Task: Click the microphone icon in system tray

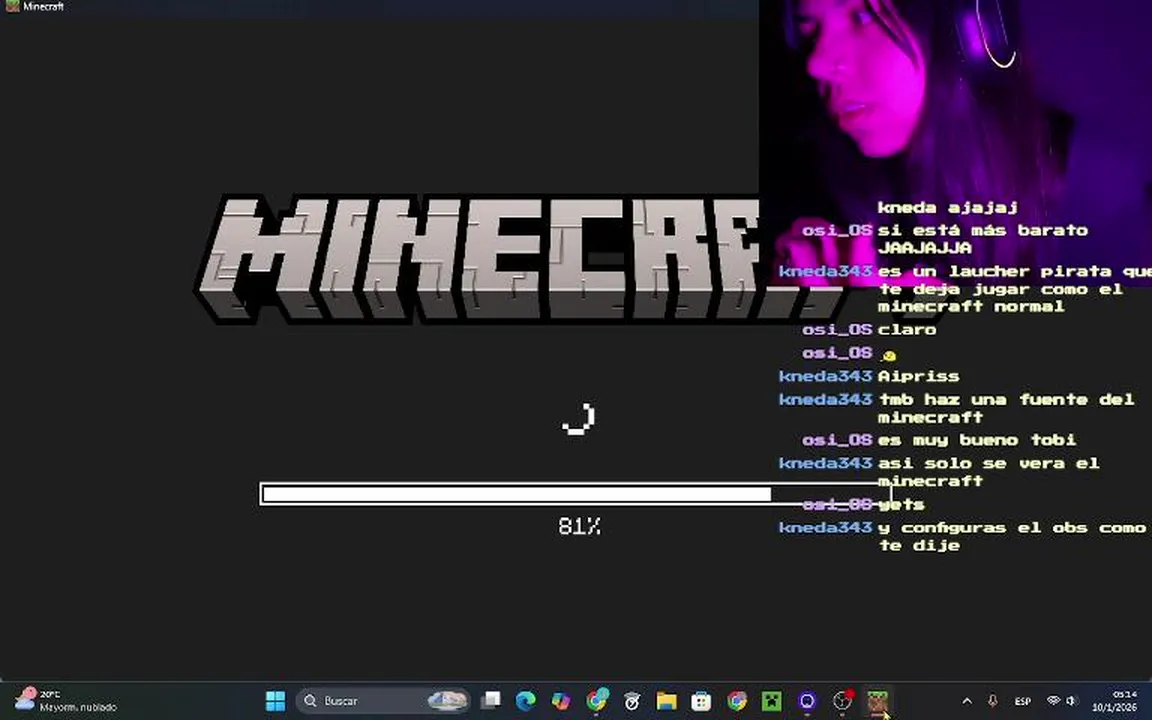Action: [993, 701]
